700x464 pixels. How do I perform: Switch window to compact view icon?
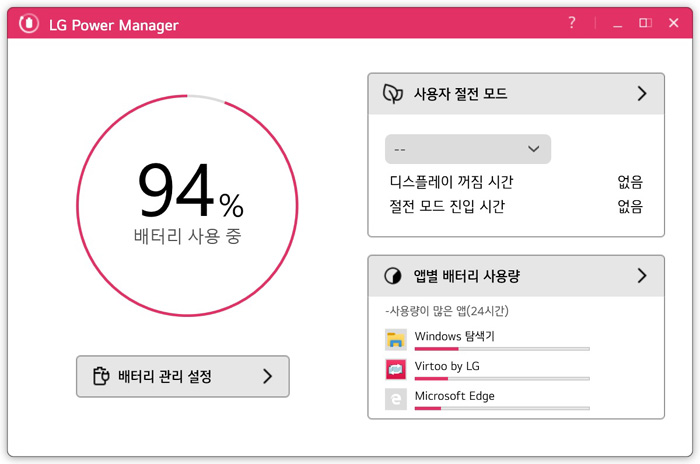(645, 23)
